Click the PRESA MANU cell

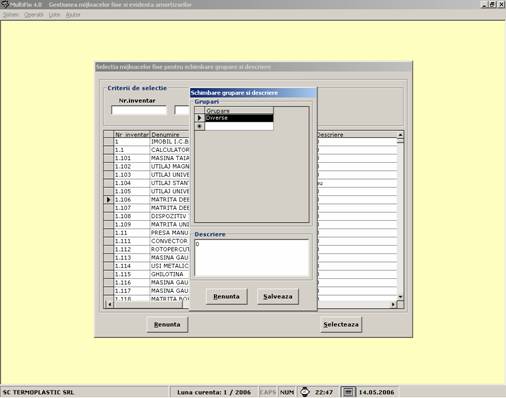coord(170,233)
